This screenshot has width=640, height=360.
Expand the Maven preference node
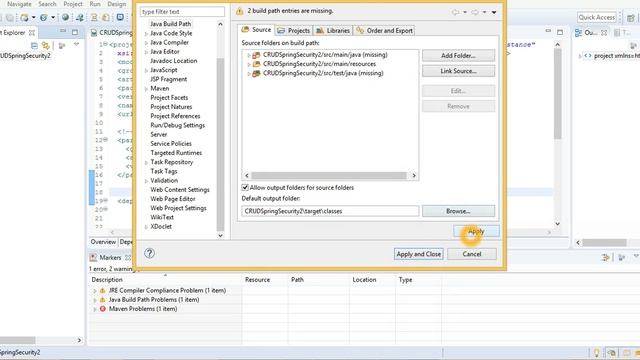[x=146, y=89]
